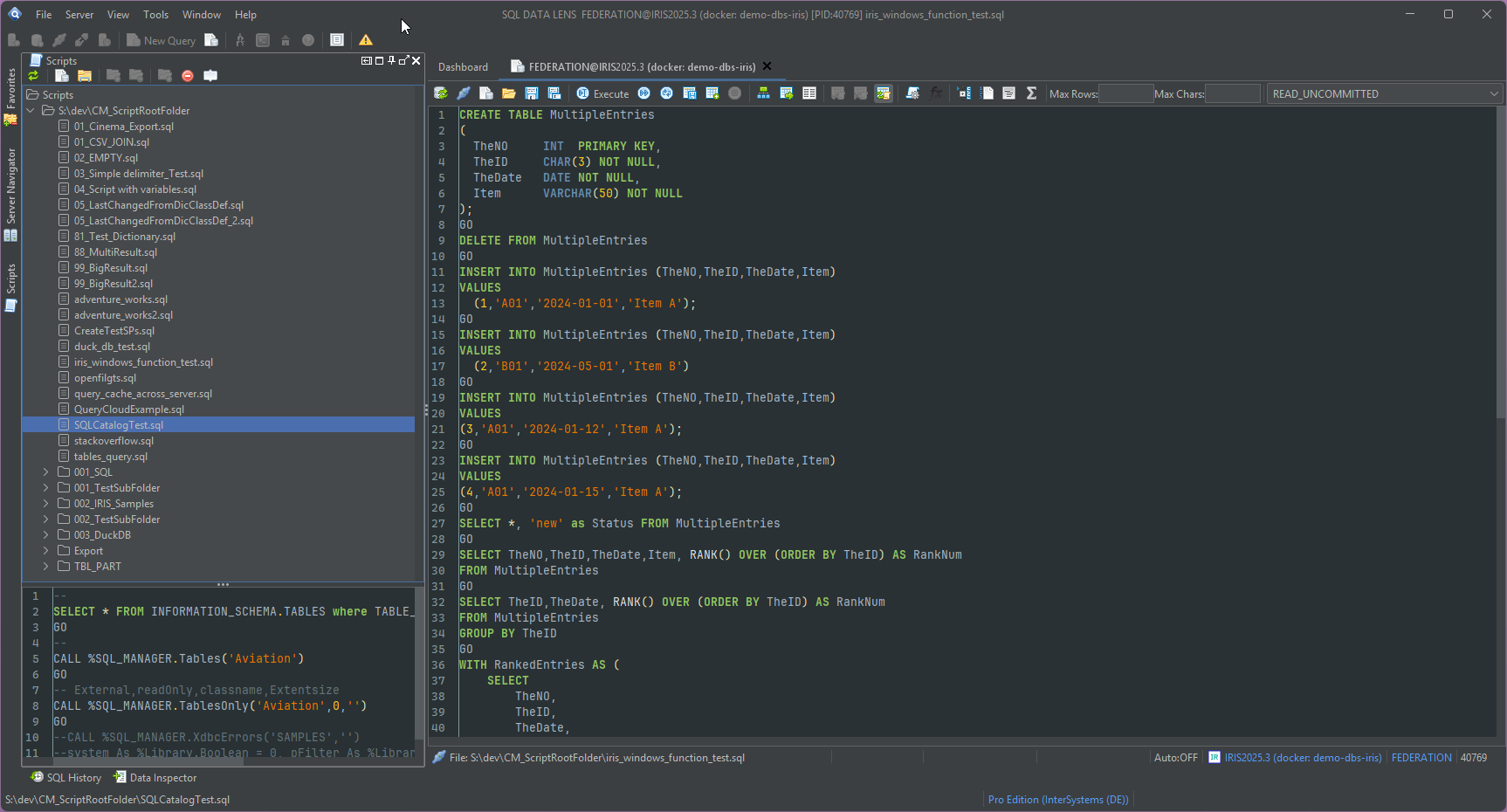Open the yellow folder icon in Scripts toolbar
The image size is (1507, 812).
[x=85, y=76]
